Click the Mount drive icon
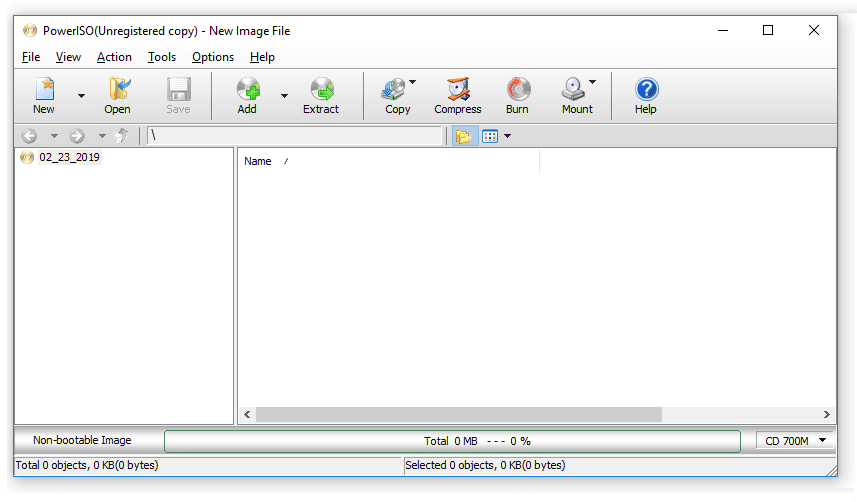This screenshot has height=502, width=857. (573, 89)
